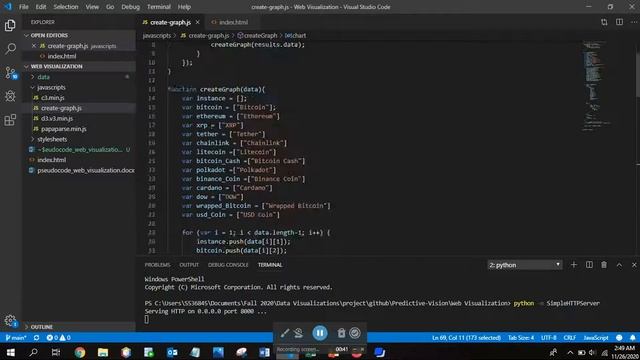Open the Selection menu
640x360 pixels.
(x=66, y=7)
